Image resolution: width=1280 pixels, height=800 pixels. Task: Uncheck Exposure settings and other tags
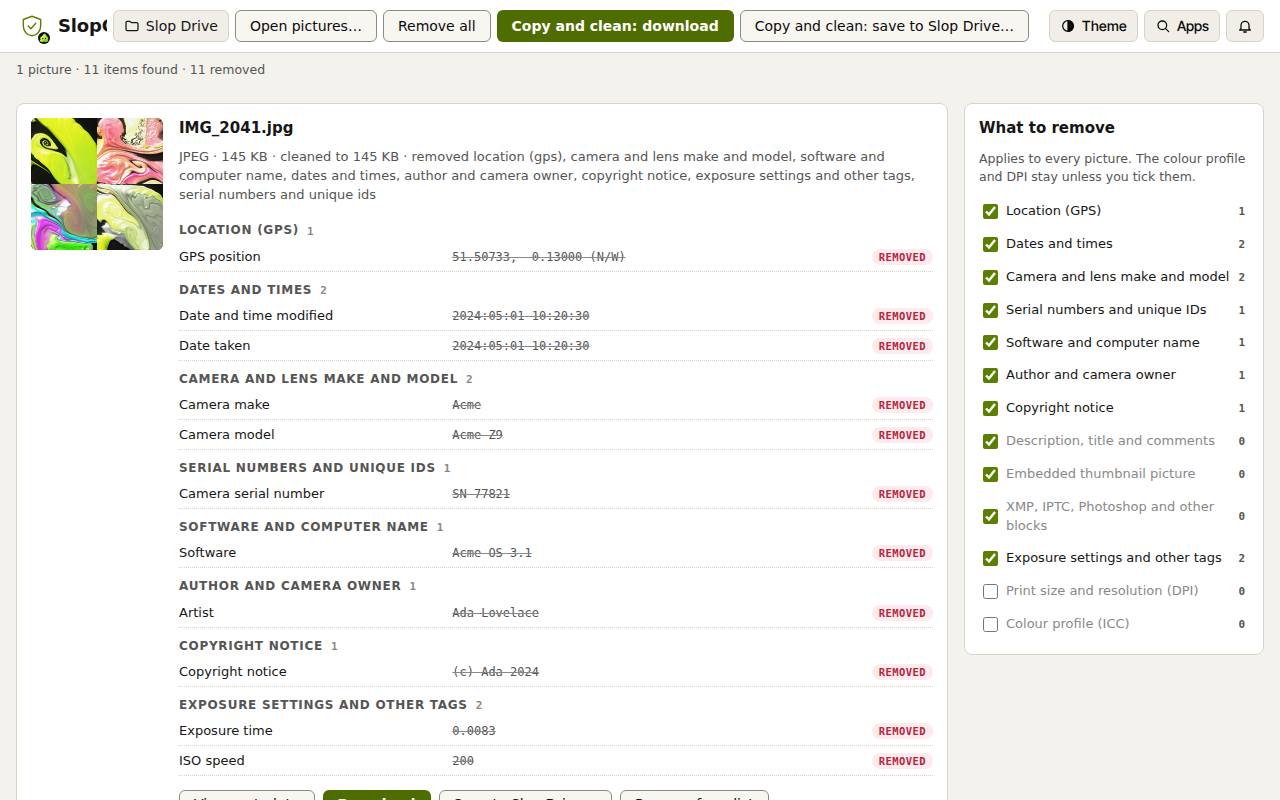(990, 558)
